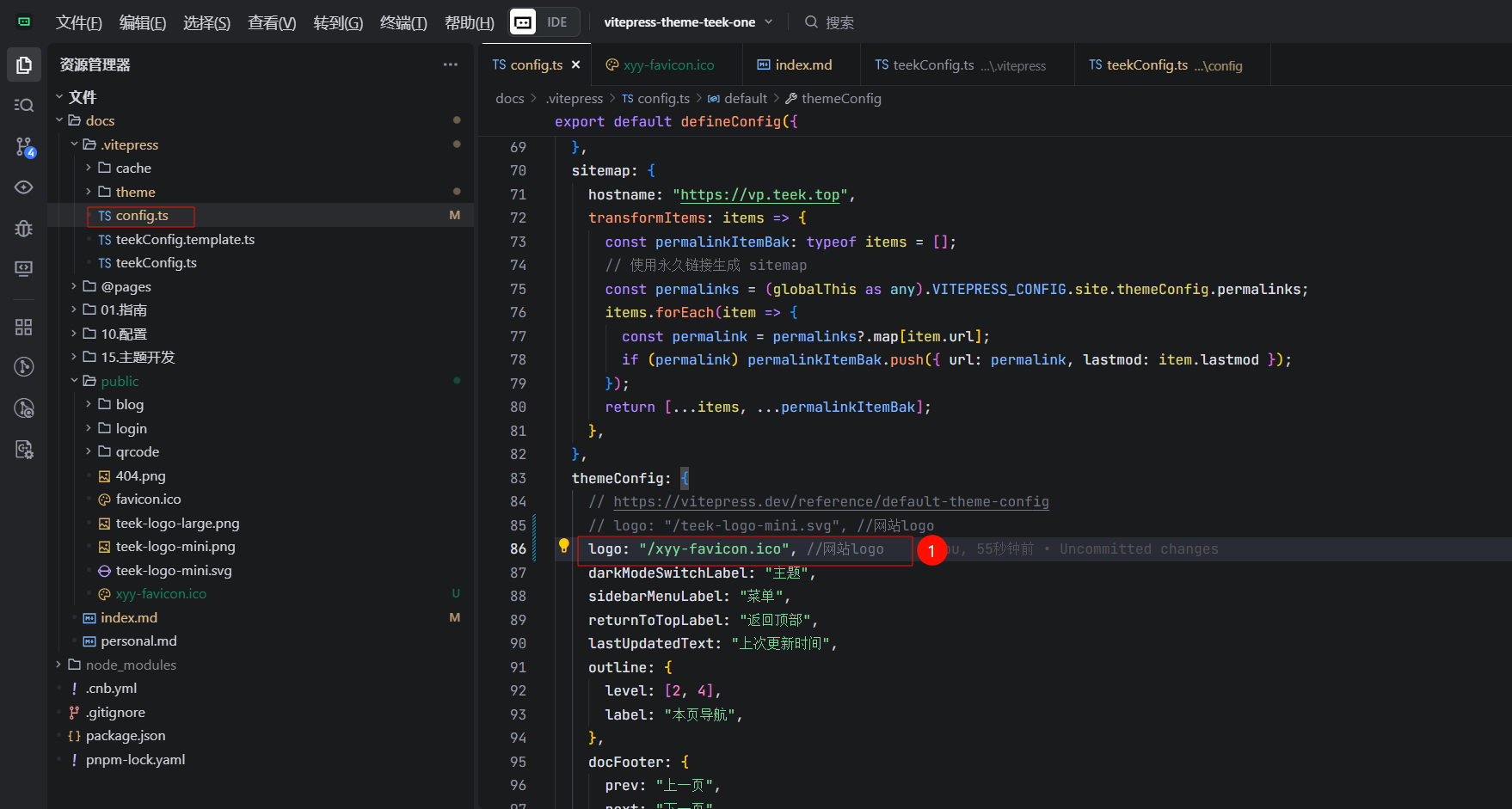Click the lightbulb quick-fix icon on line 86
Image resolution: width=1512 pixels, height=809 pixels.
(x=564, y=545)
